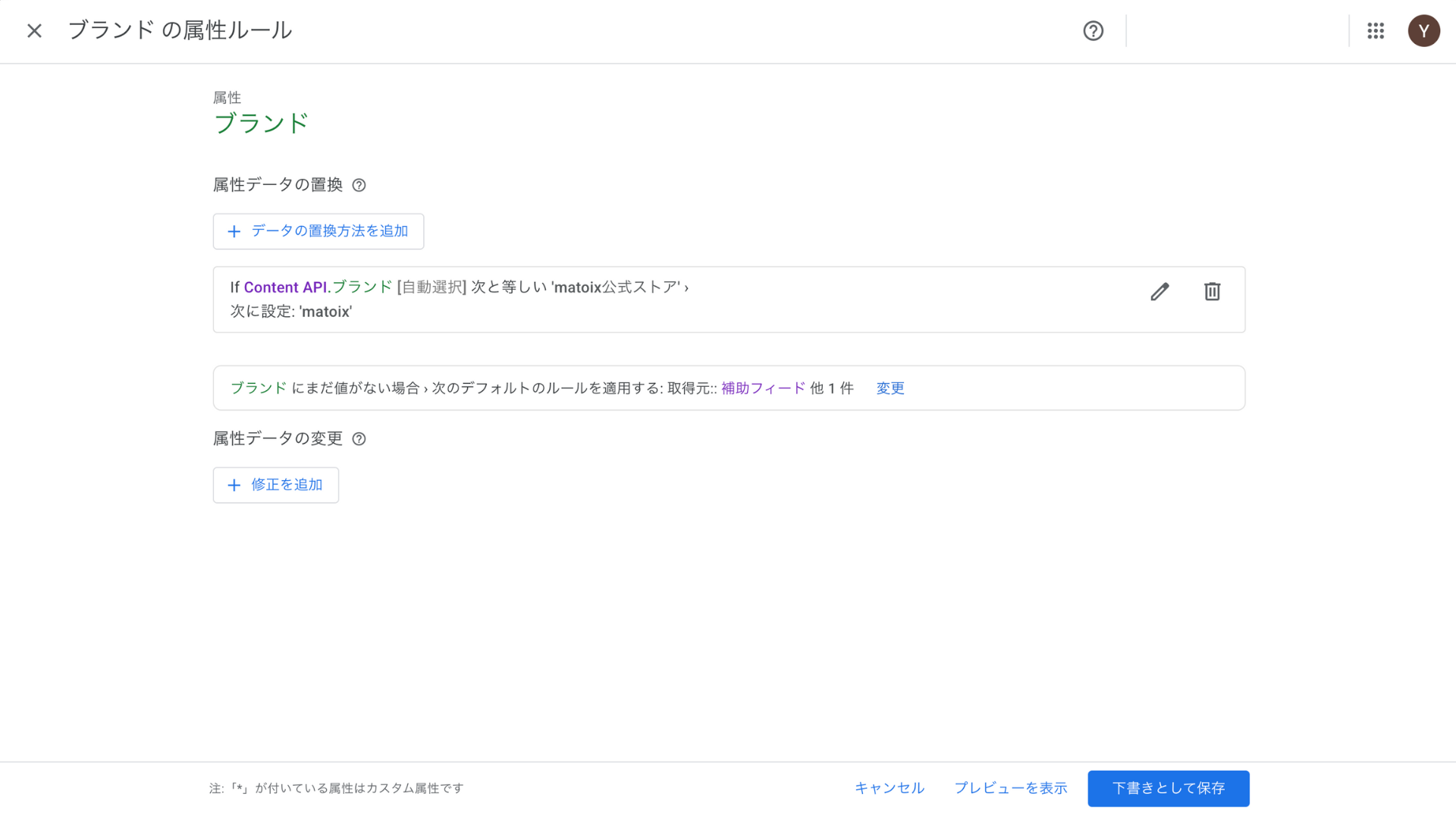
Task: Open the Y account avatar
Action: click(1423, 31)
